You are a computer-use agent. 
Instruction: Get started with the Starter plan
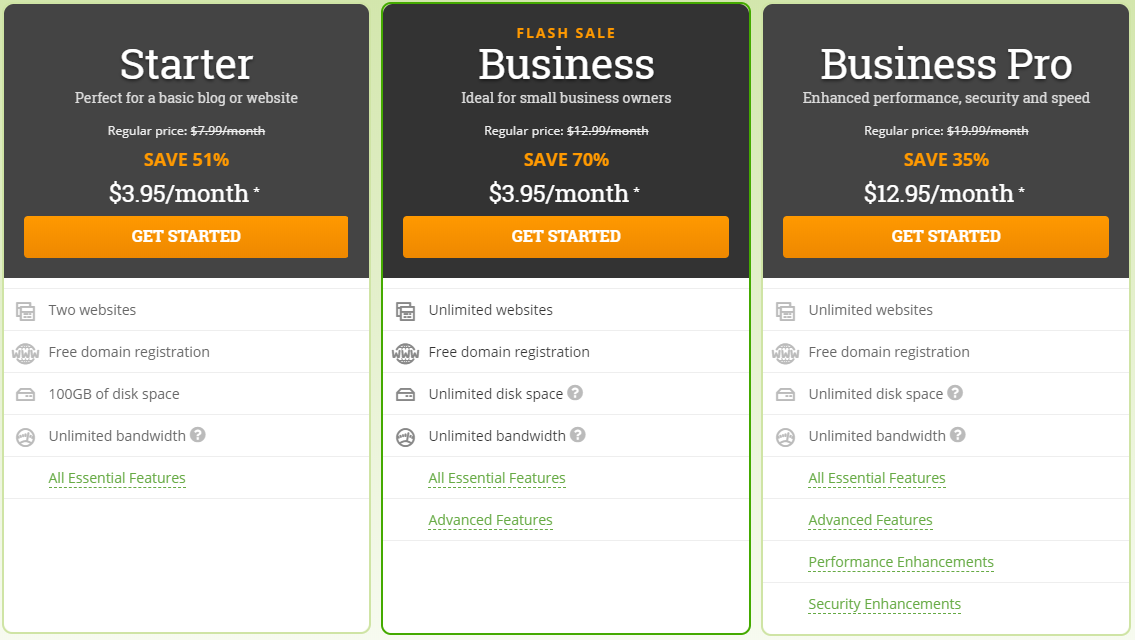pyautogui.click(x=186, y=237)
